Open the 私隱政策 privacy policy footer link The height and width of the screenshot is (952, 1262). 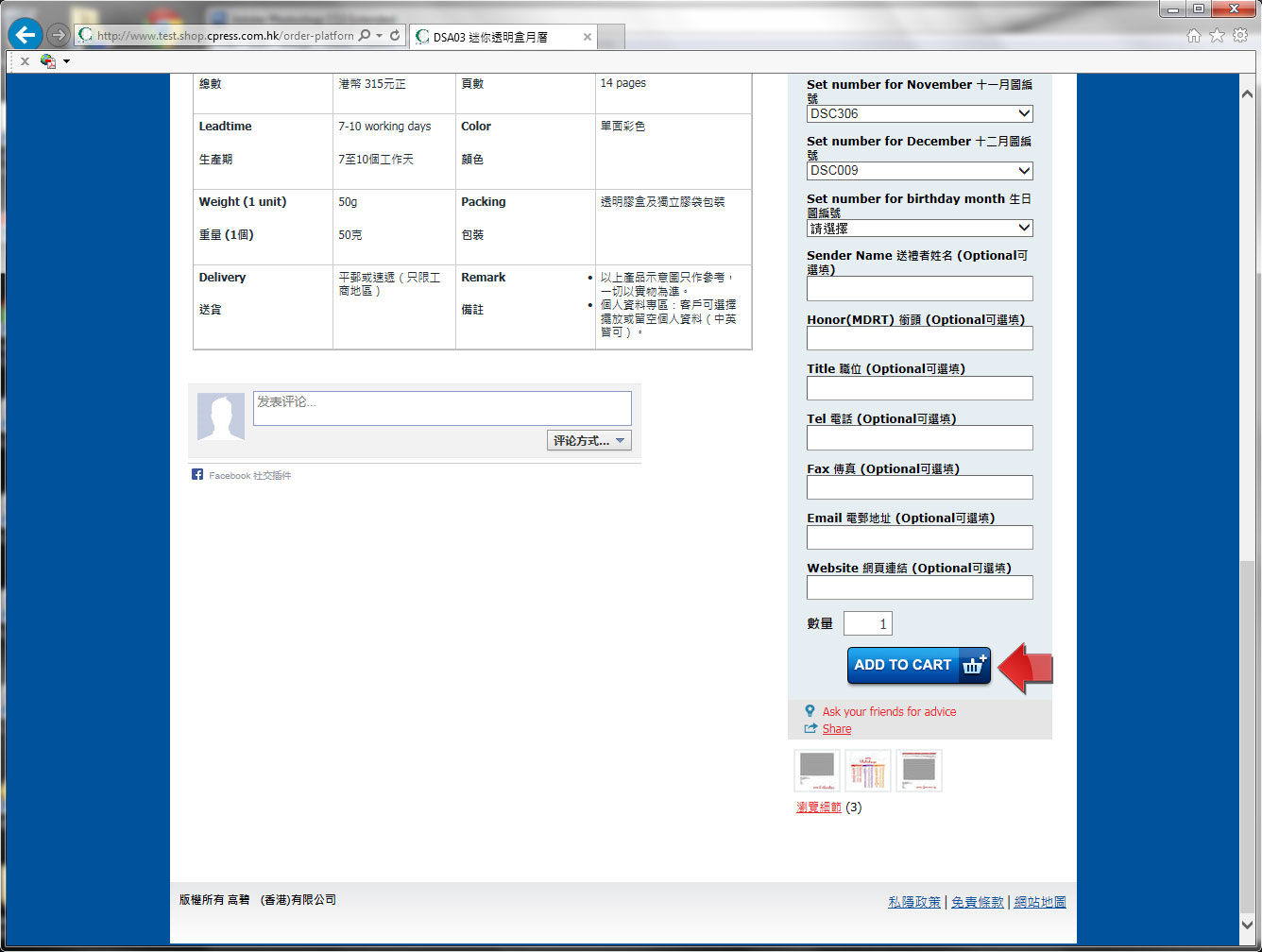click(913, 902)
